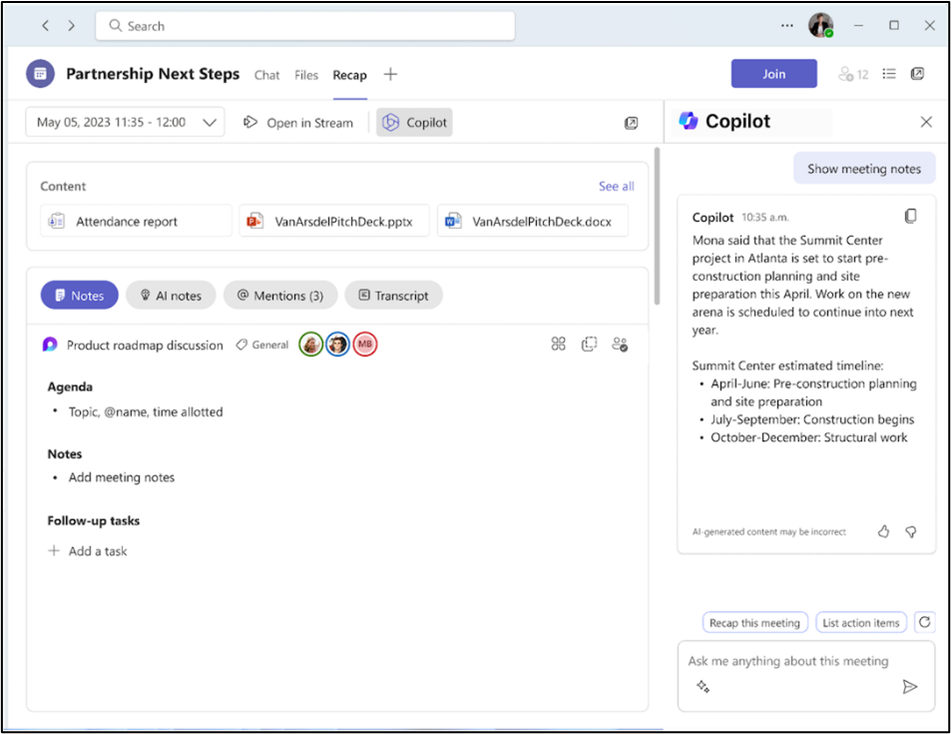Screen dimensions: 951x734
Task: Click the first participant avatar with green ring
Action: (311, 344)
